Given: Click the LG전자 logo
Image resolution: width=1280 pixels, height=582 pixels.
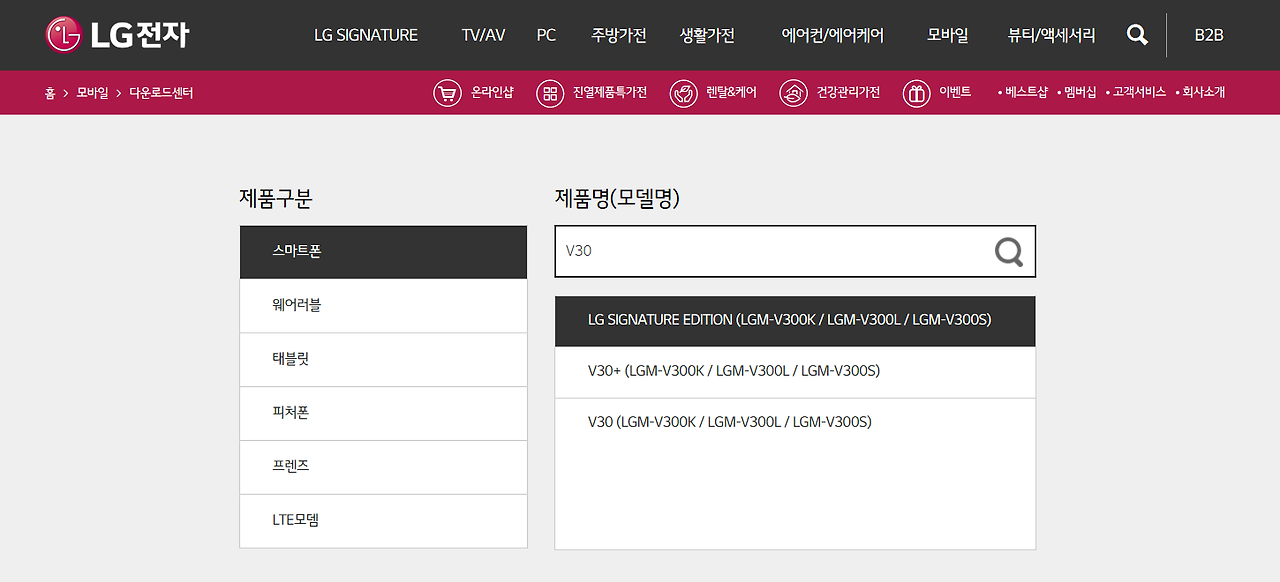Looking at the screenshot, I should [x=117, y=35].
